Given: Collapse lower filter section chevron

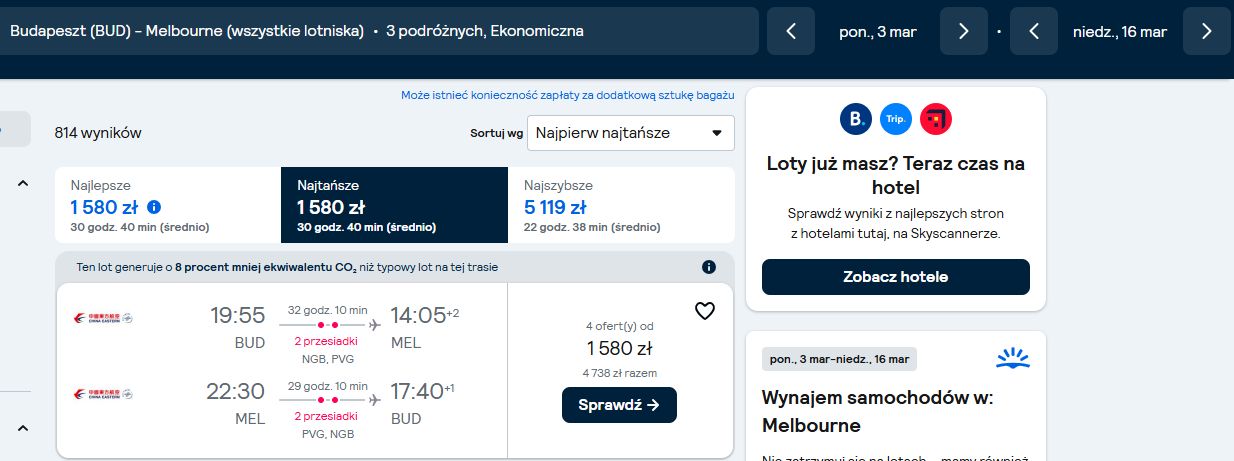Looking at the screenshot, I should (23, 428).
